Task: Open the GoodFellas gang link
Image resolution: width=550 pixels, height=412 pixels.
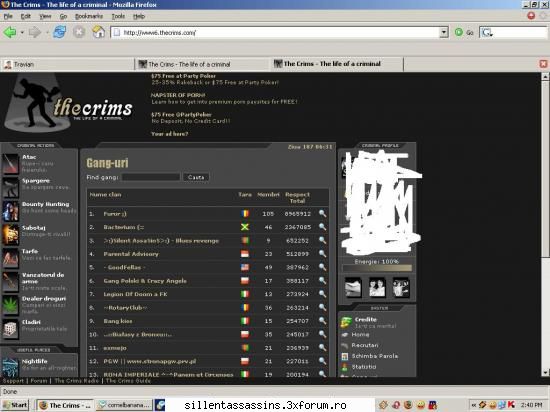Action: (x=124, y=268)
